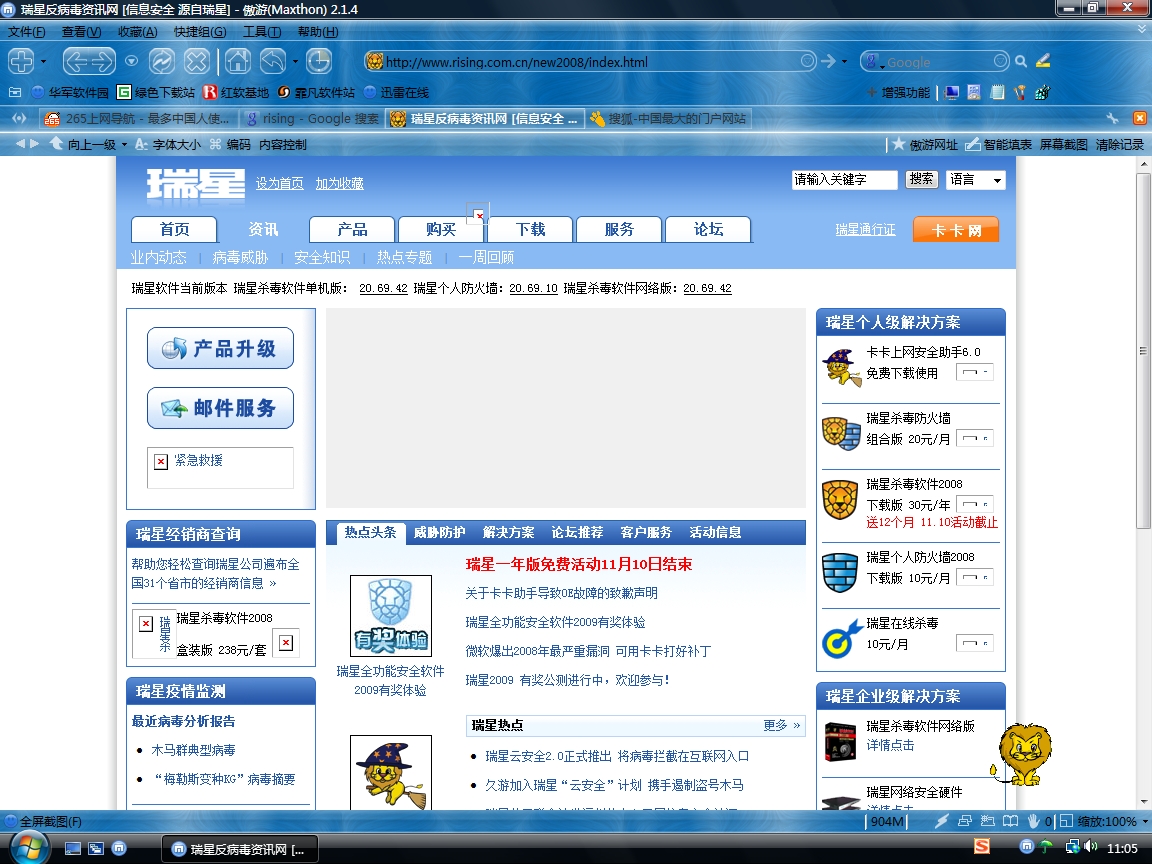Click the Sogou input method tray icon
This screenshot has height=864, width=1152.
(x=982, y=847)
